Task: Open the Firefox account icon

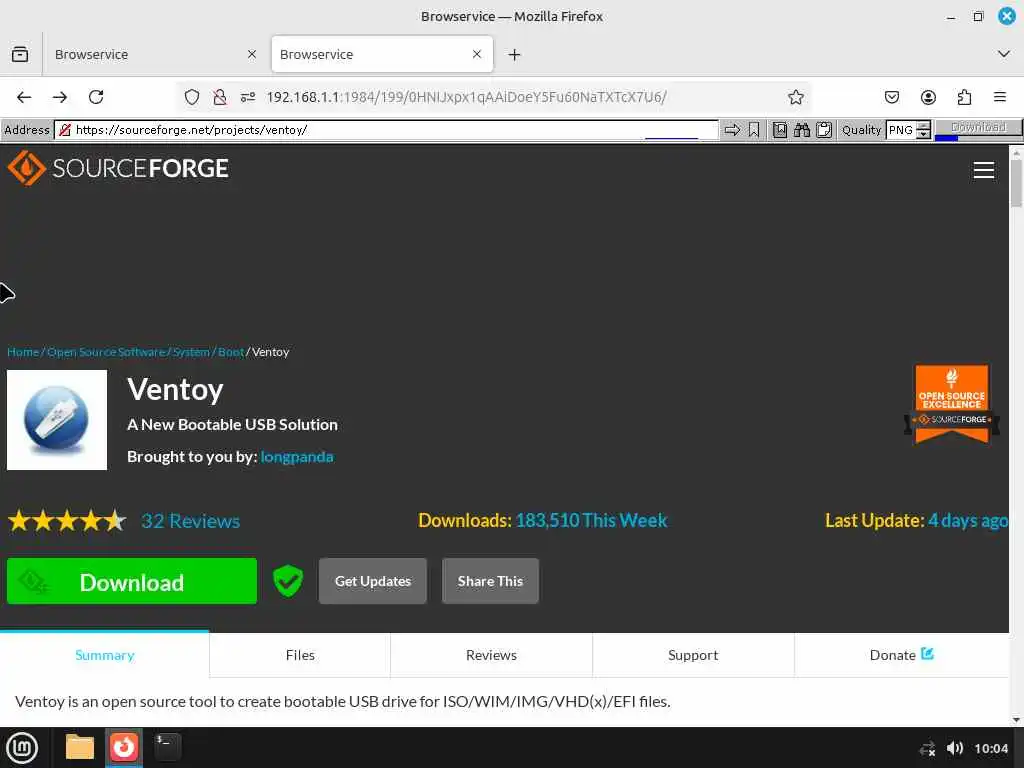Action: click(928, 97)
